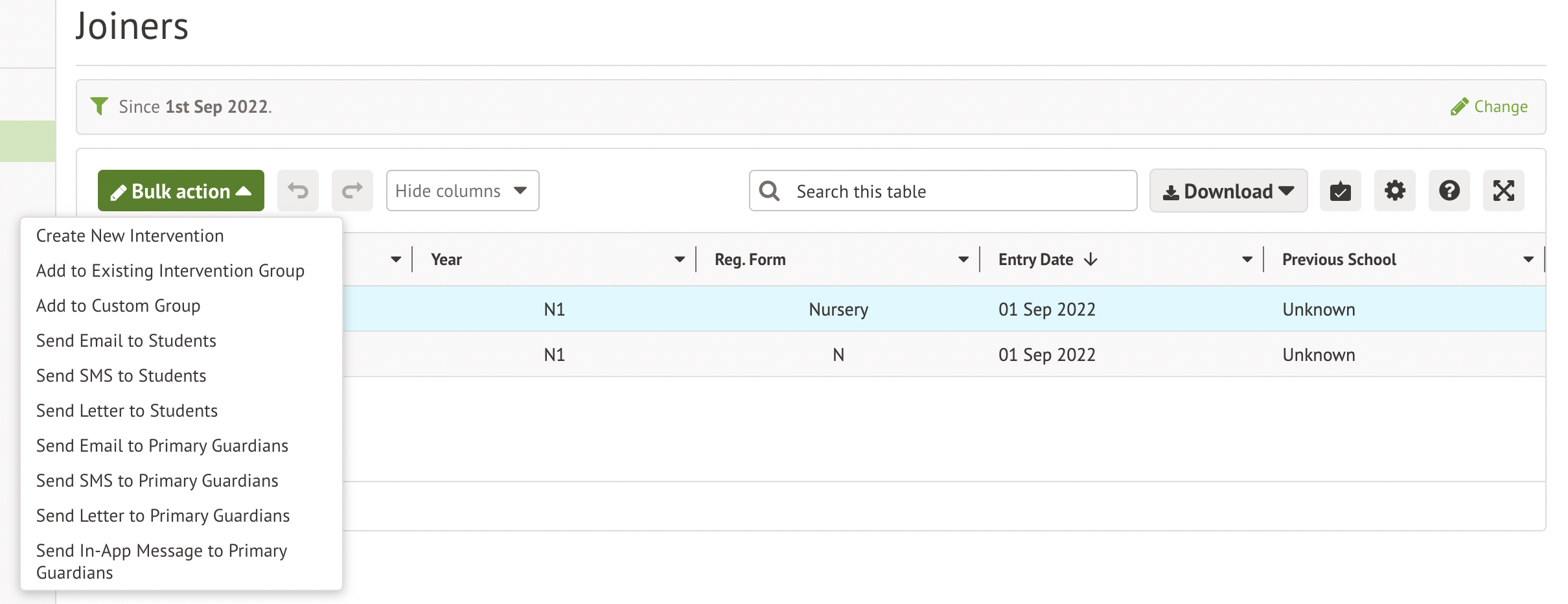Click the magnifier search icon

769,191
